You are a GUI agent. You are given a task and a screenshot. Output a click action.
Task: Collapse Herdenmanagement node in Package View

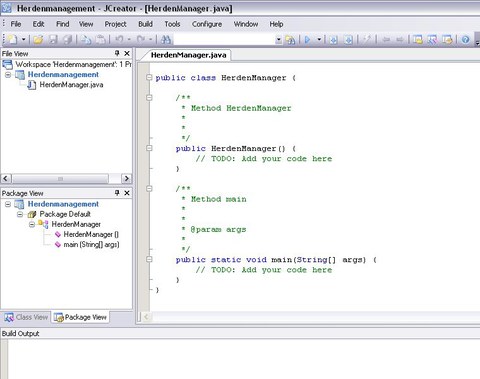(8, 204)
